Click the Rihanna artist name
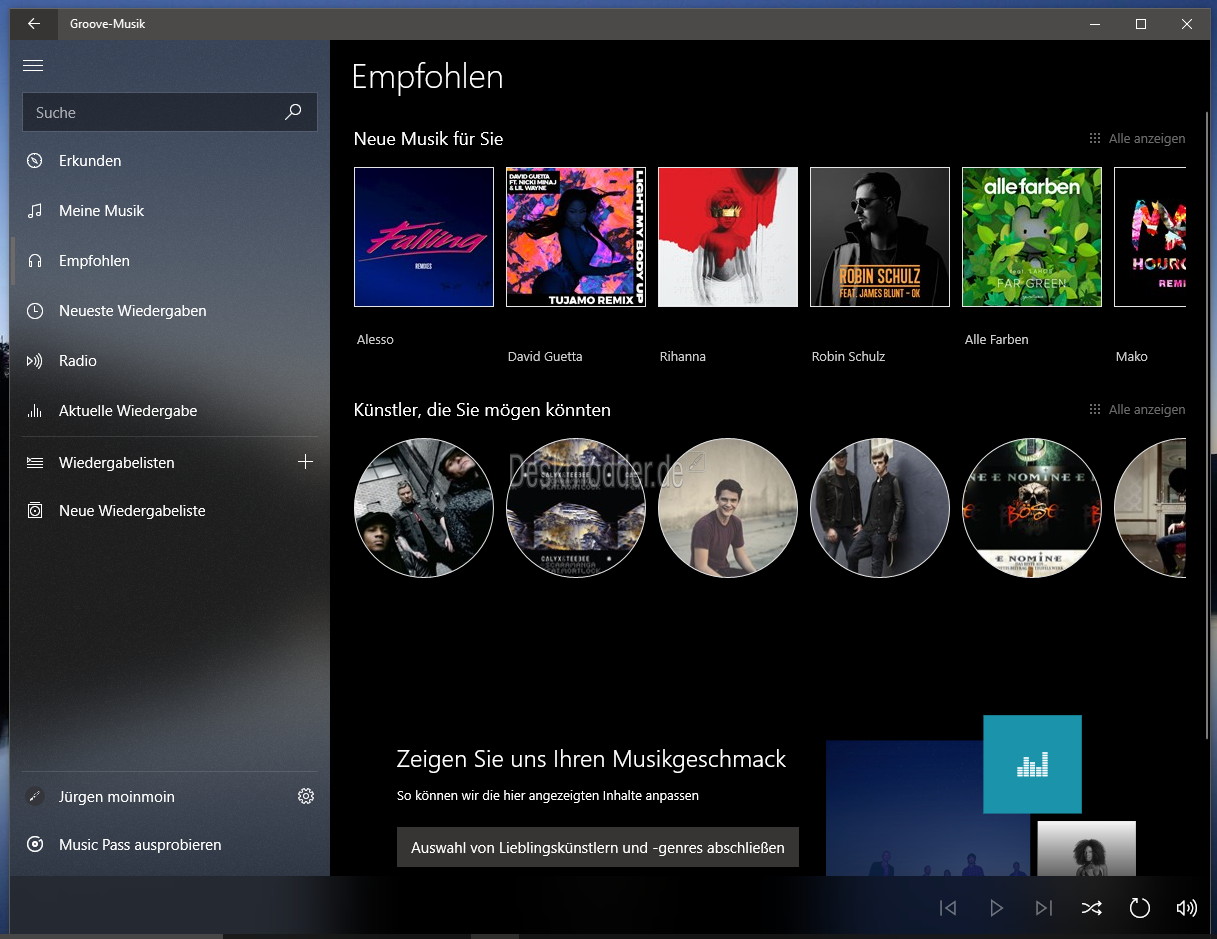 pyautogui.click(x=683, y=357)
